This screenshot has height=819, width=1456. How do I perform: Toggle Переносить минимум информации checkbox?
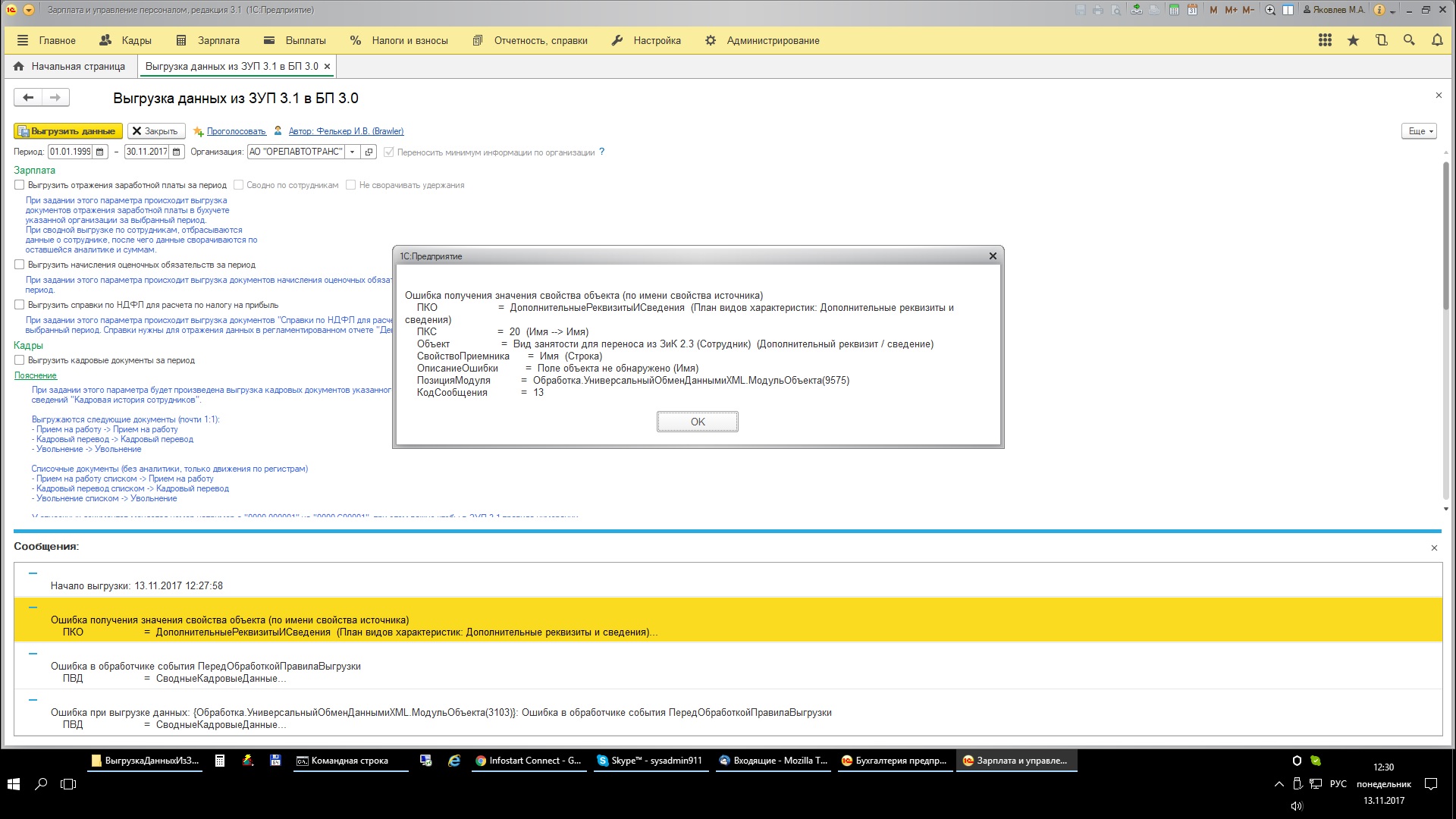pyautogui.click(x=389, y=152)
